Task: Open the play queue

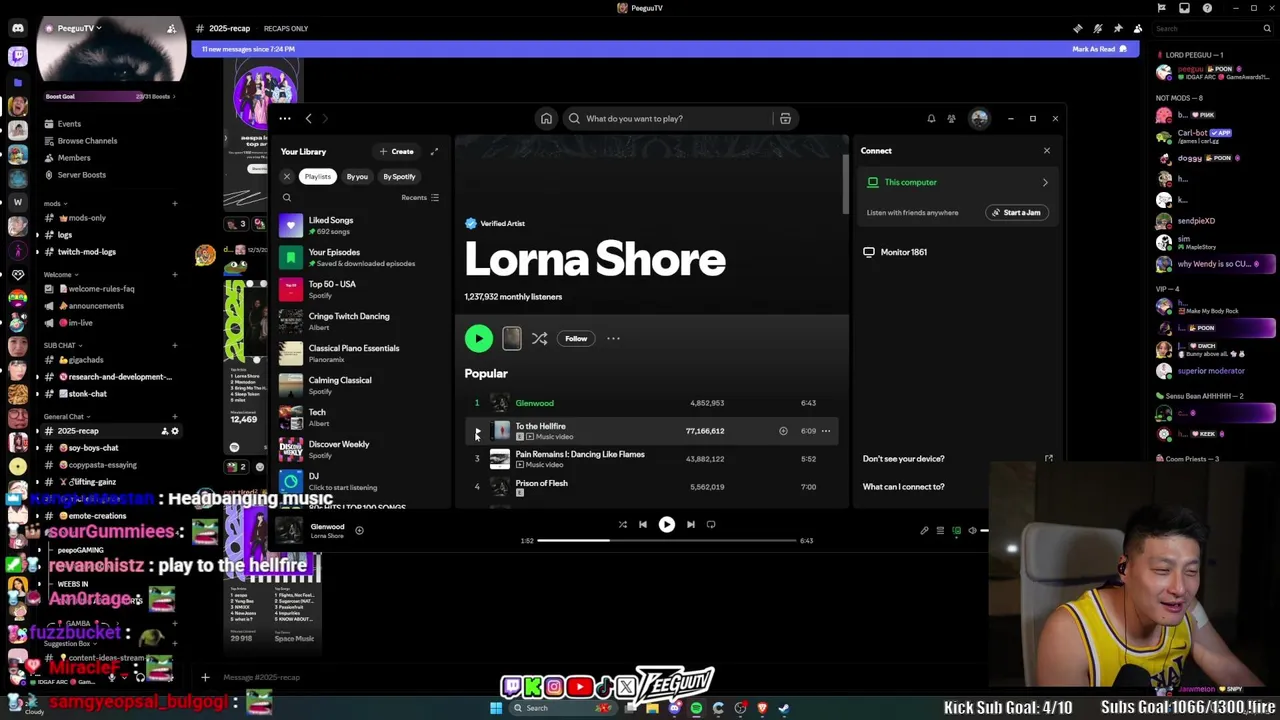Action: (940, 531)
